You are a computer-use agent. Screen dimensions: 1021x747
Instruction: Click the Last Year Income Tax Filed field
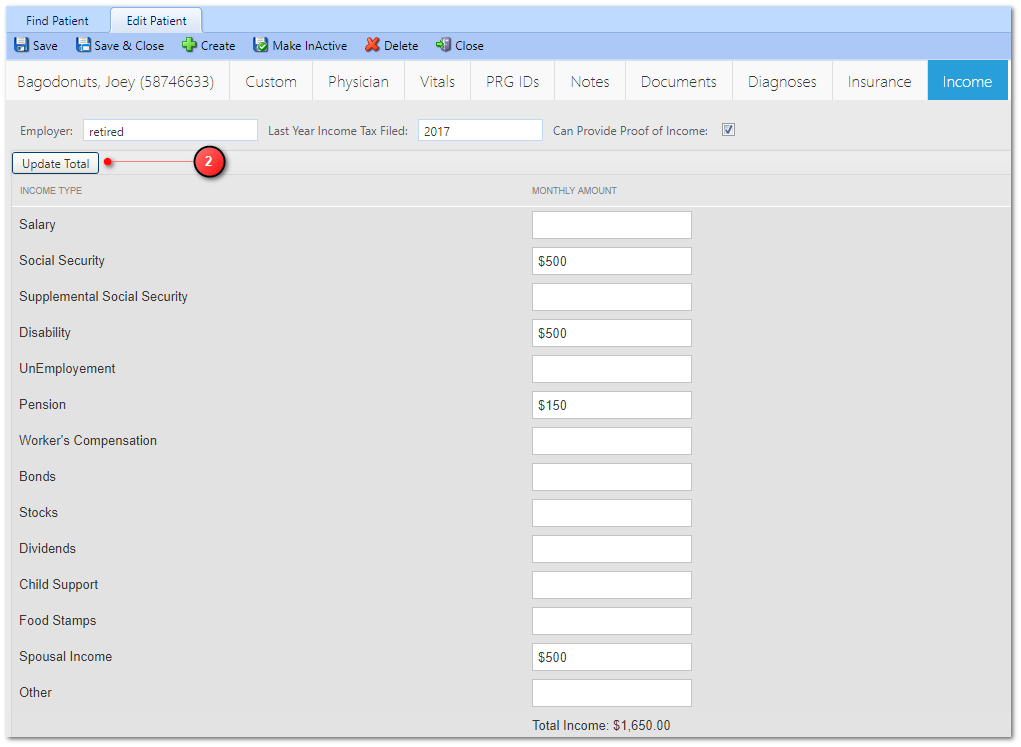tap(480, 130)
